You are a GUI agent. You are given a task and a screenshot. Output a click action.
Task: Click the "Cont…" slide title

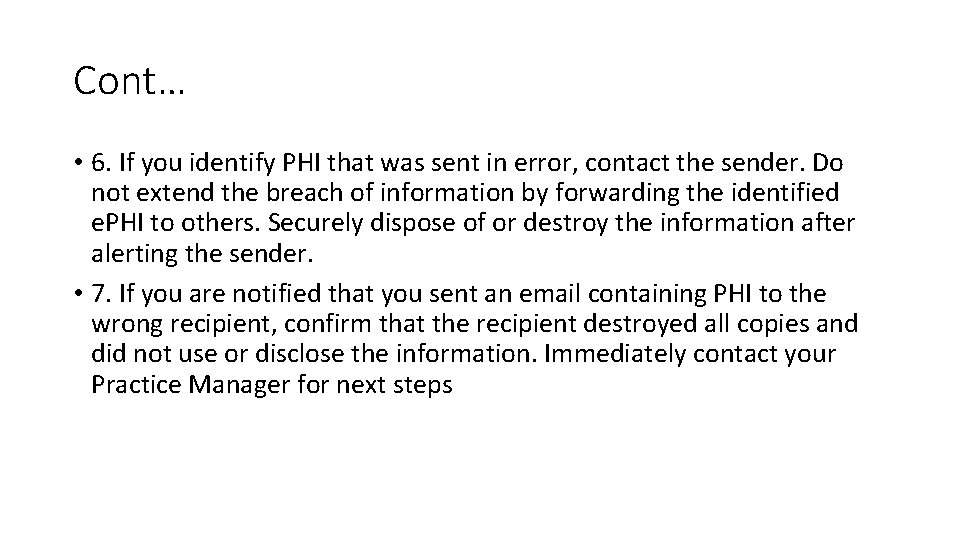pos(129,81)
